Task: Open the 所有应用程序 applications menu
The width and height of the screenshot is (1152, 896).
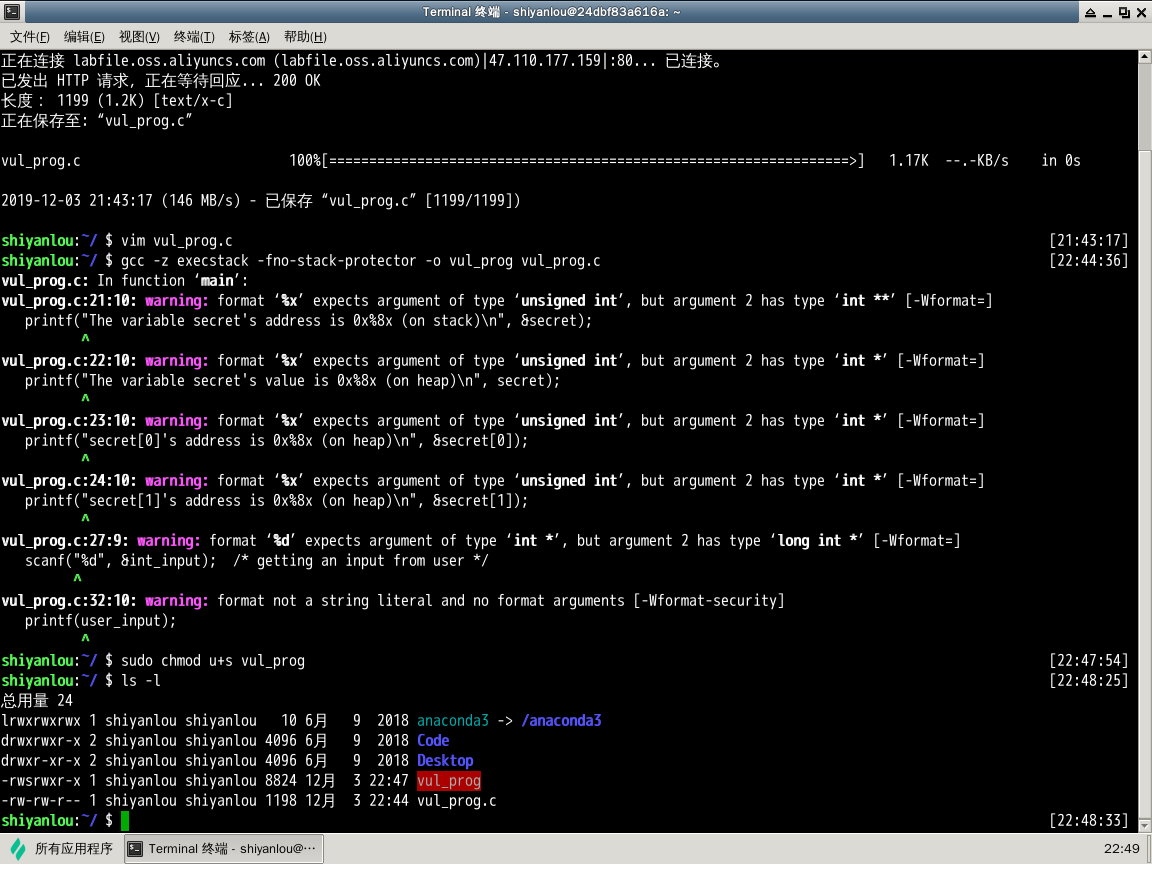Action: tap(62, 849)
